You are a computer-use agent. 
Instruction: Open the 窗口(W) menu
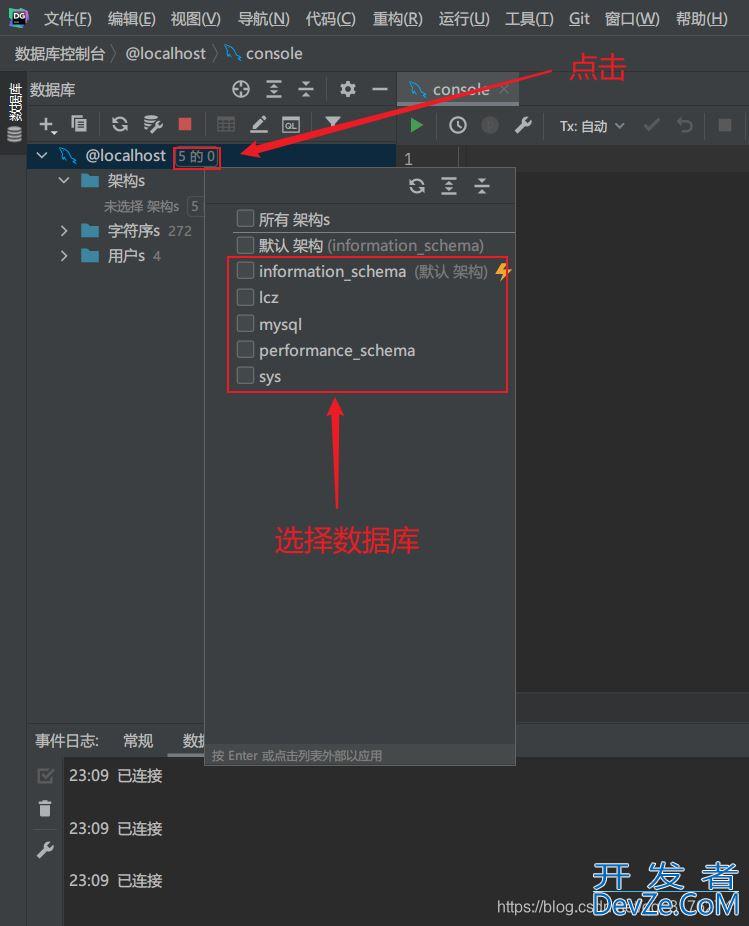pos(632,19)
